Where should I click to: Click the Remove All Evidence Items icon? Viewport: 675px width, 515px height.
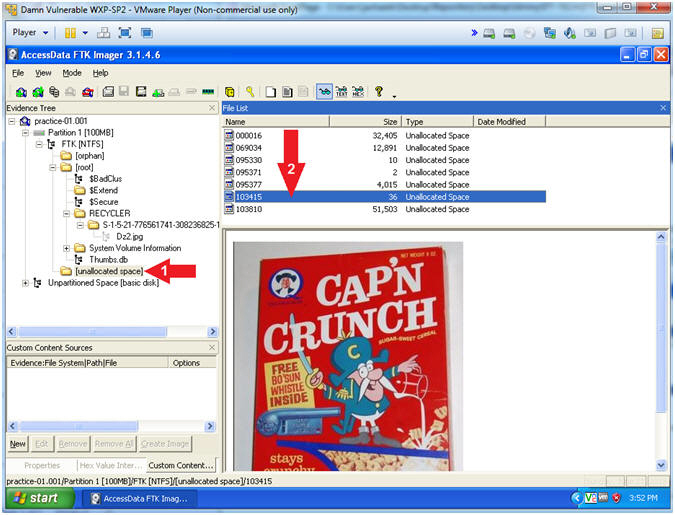(88, 92)
